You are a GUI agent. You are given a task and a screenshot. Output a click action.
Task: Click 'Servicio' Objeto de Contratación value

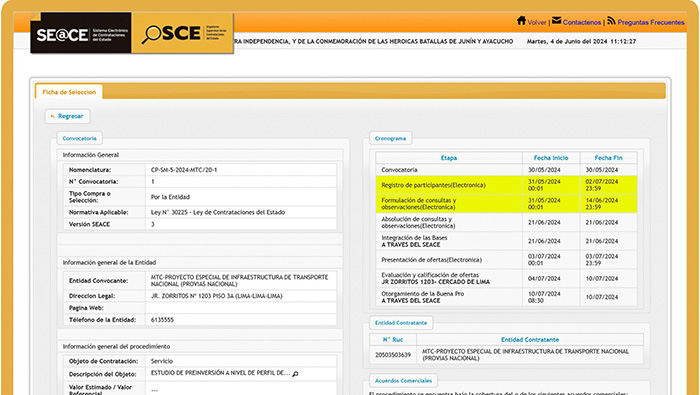[x=162, y=361]
